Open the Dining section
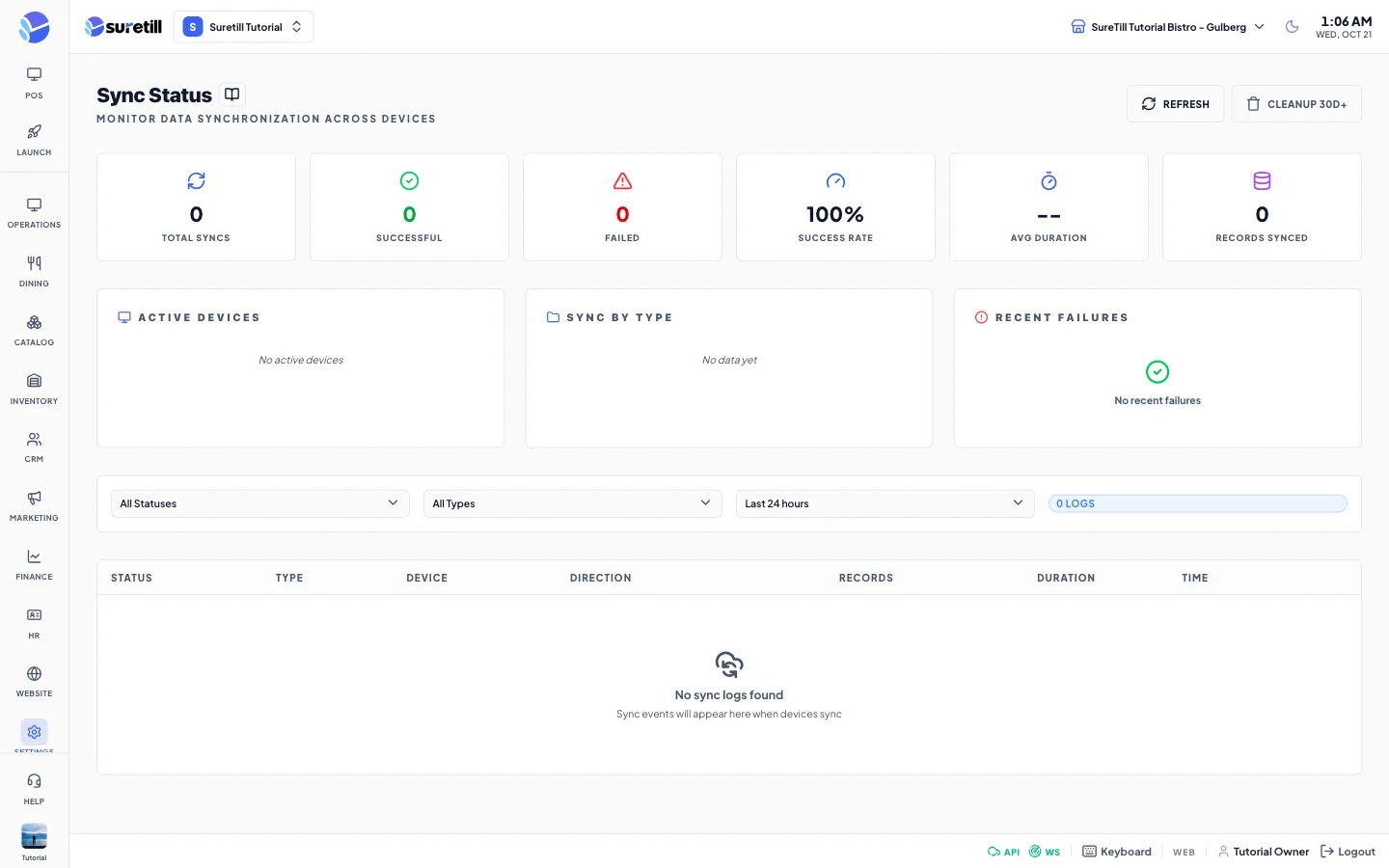The image size is (1389, 868). tap(34, 272)
